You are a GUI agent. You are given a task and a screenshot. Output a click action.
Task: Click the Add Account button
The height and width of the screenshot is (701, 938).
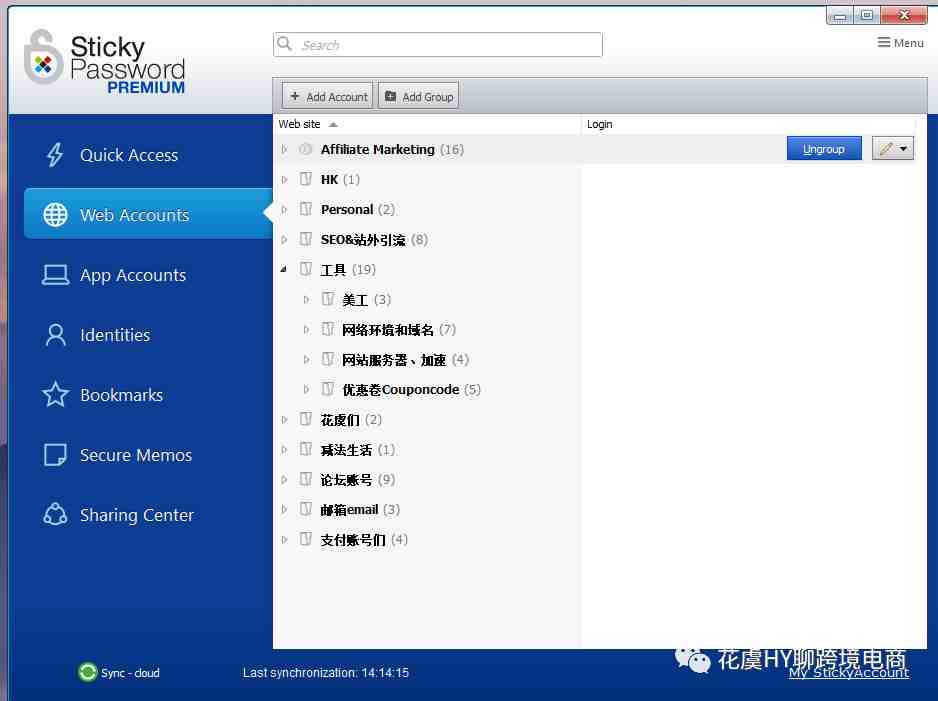tap(327, 96)
